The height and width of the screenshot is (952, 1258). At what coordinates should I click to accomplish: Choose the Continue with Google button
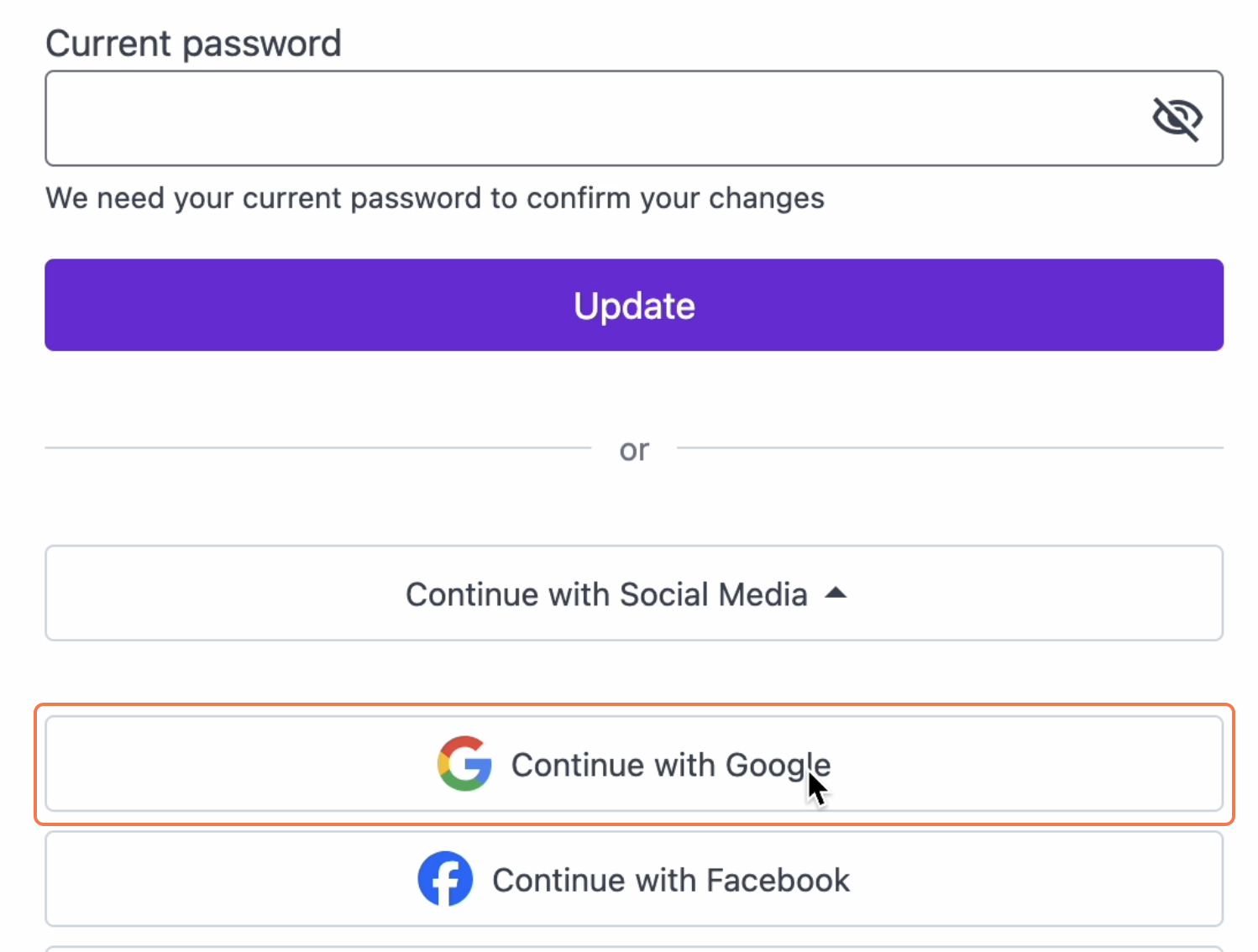point(633,764)
